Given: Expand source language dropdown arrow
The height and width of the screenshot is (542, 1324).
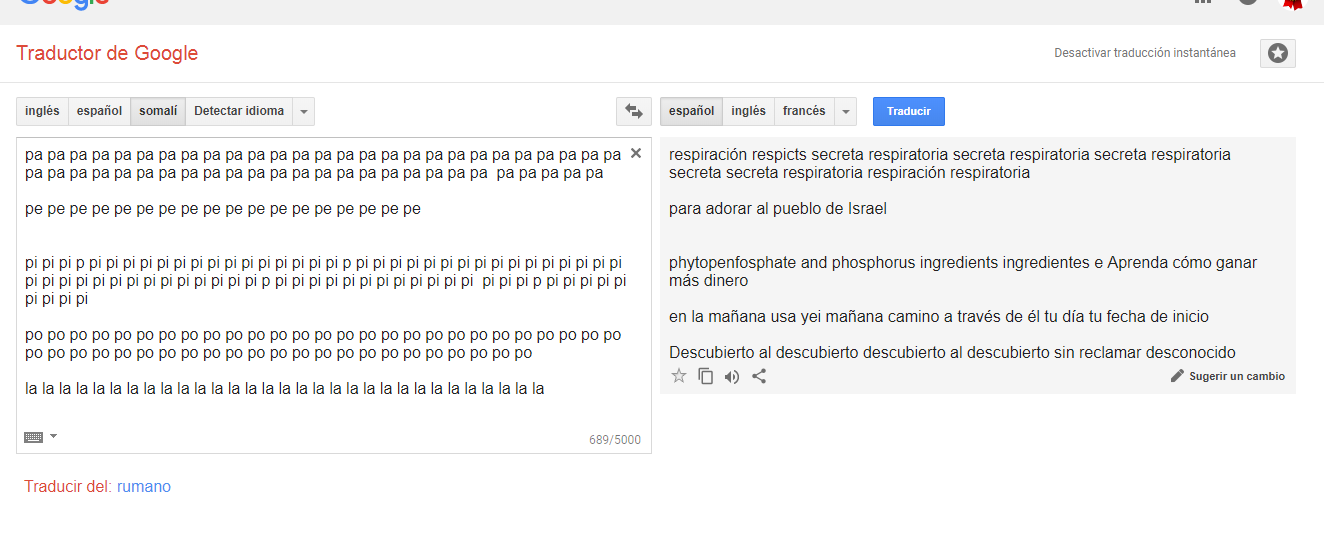Looking at the screenshot, I should [304, 111].
